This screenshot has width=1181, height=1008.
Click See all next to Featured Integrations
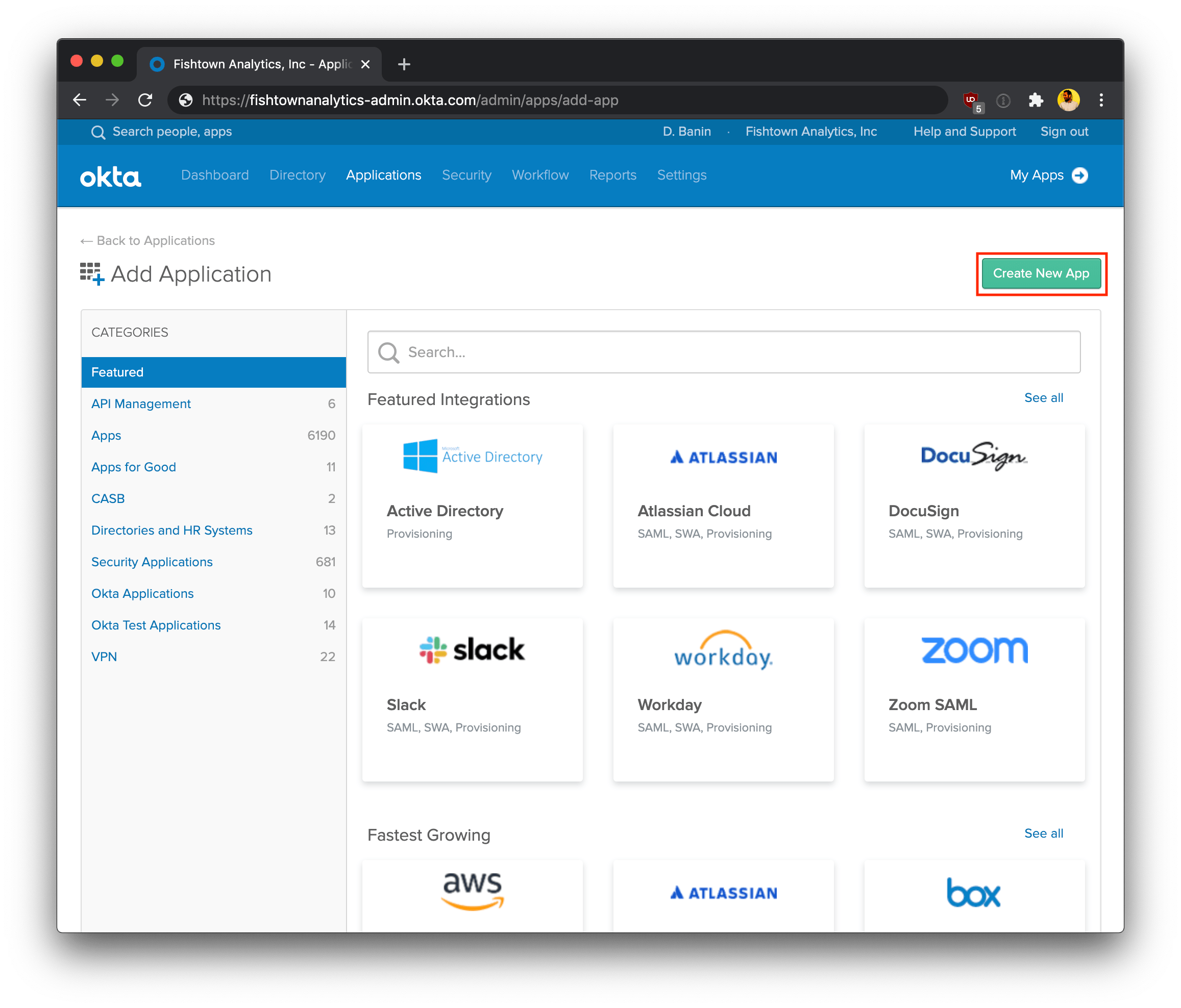click(1043, 398)
